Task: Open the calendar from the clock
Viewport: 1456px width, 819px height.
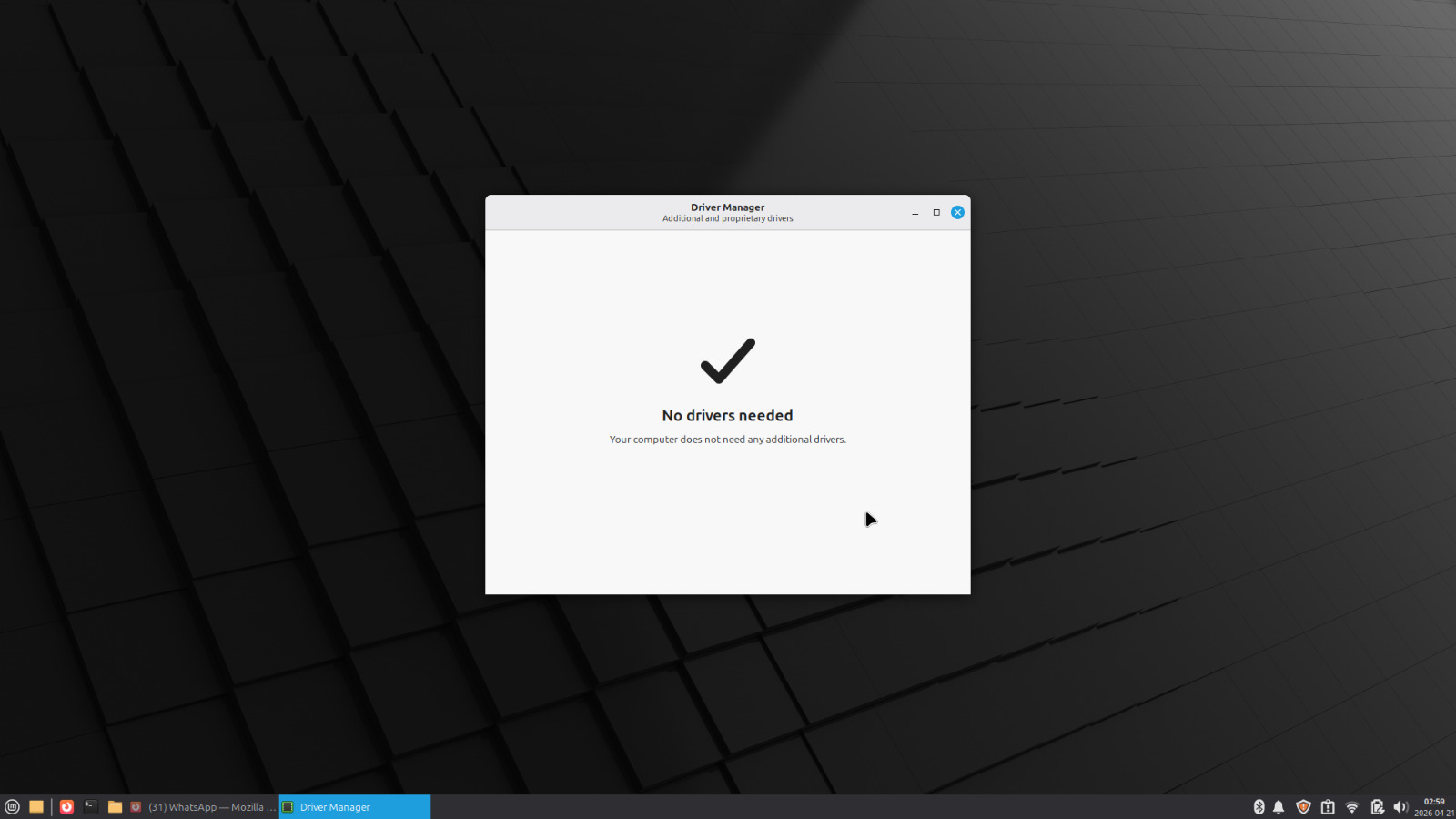Action: (x=1433, y=807)
